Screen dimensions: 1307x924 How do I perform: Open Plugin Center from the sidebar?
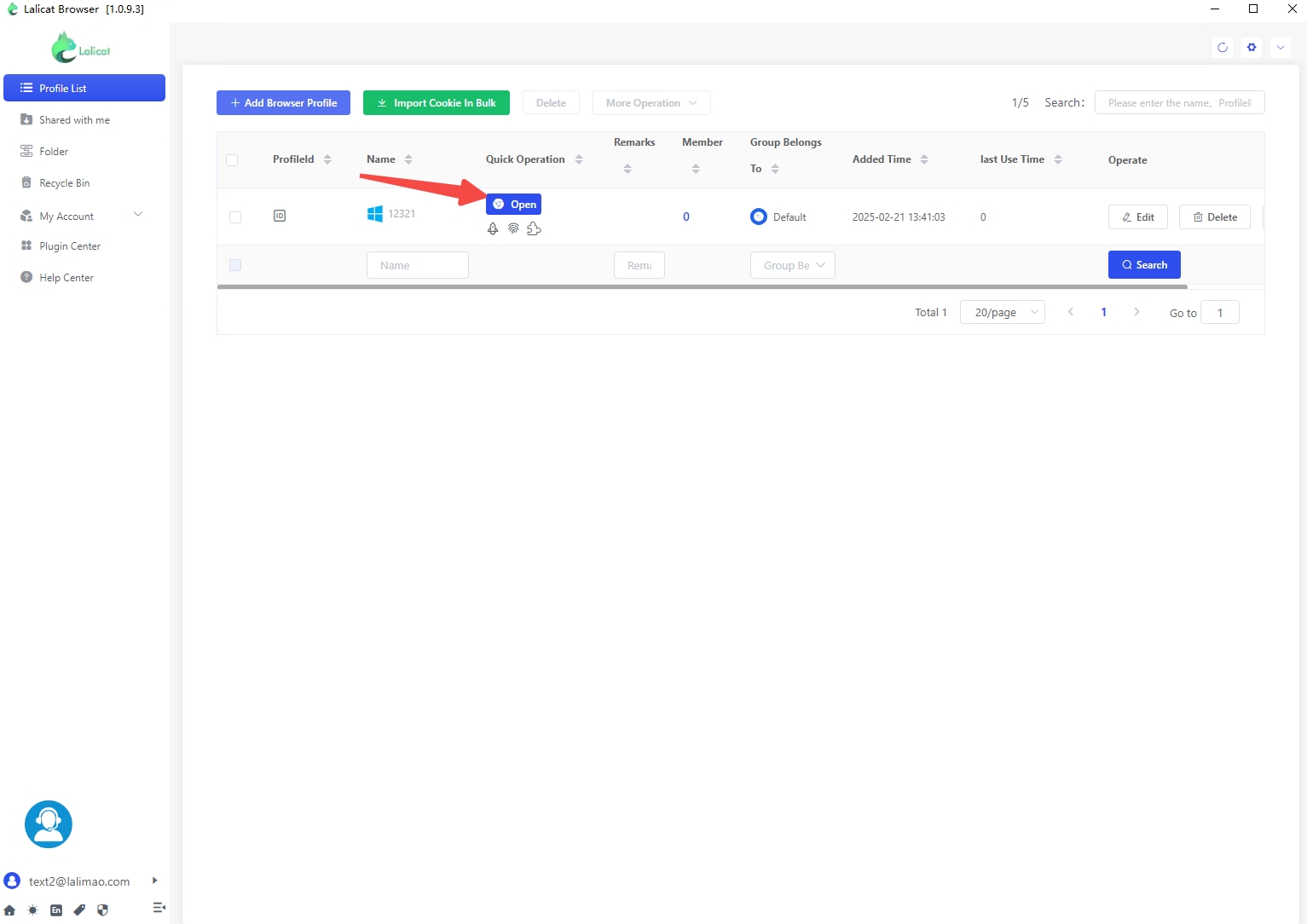[x=69, y=246]
